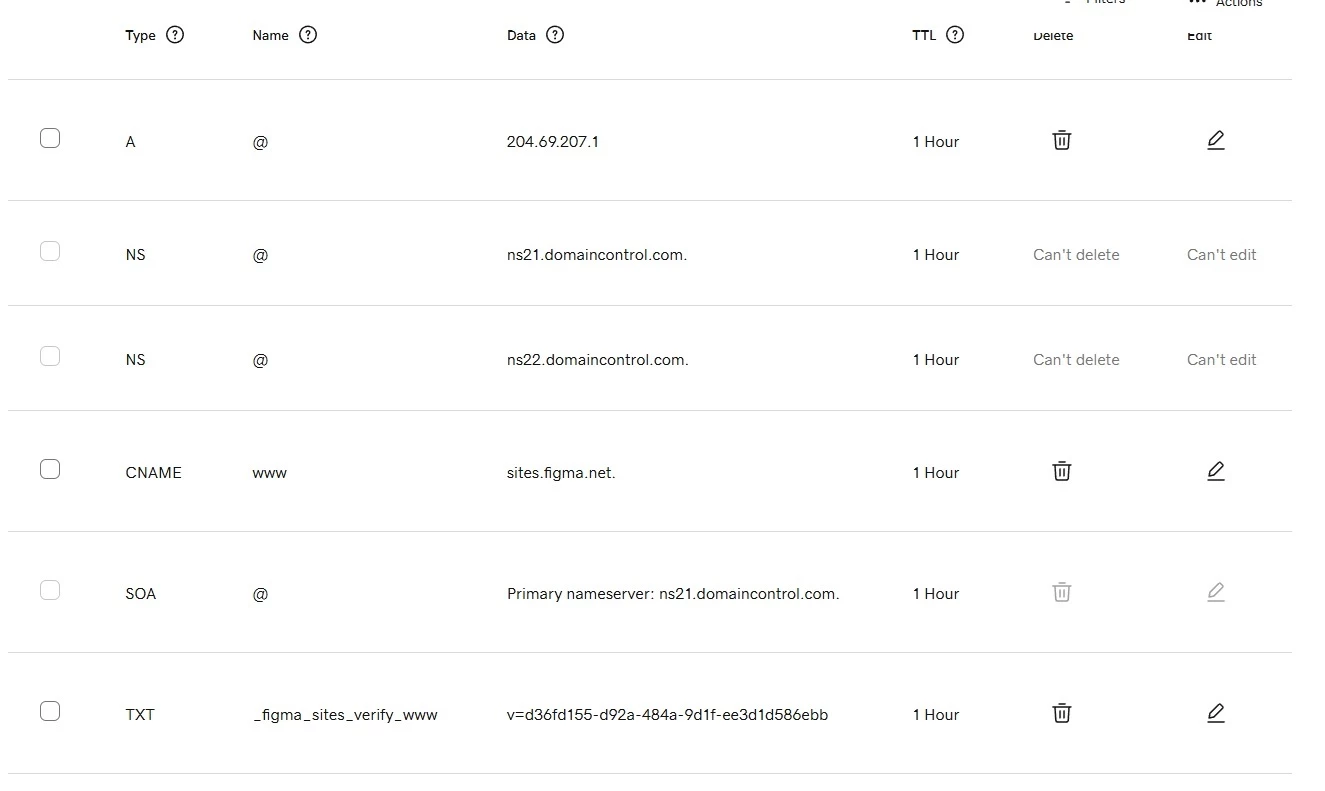Select the A record checkbox
Viewport: 1325px width, 791px height.
pyautogui.click(x=50, y=138)
